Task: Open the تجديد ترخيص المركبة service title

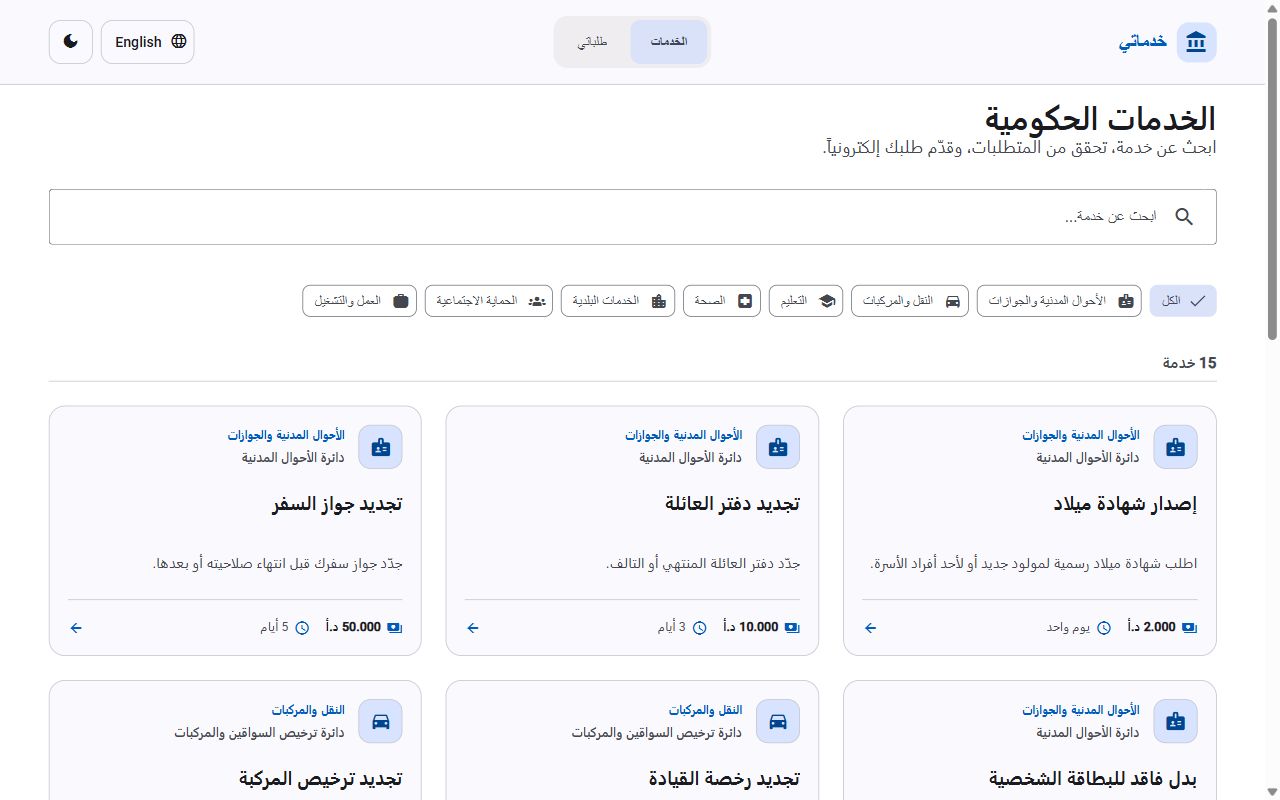Action: 321,778
